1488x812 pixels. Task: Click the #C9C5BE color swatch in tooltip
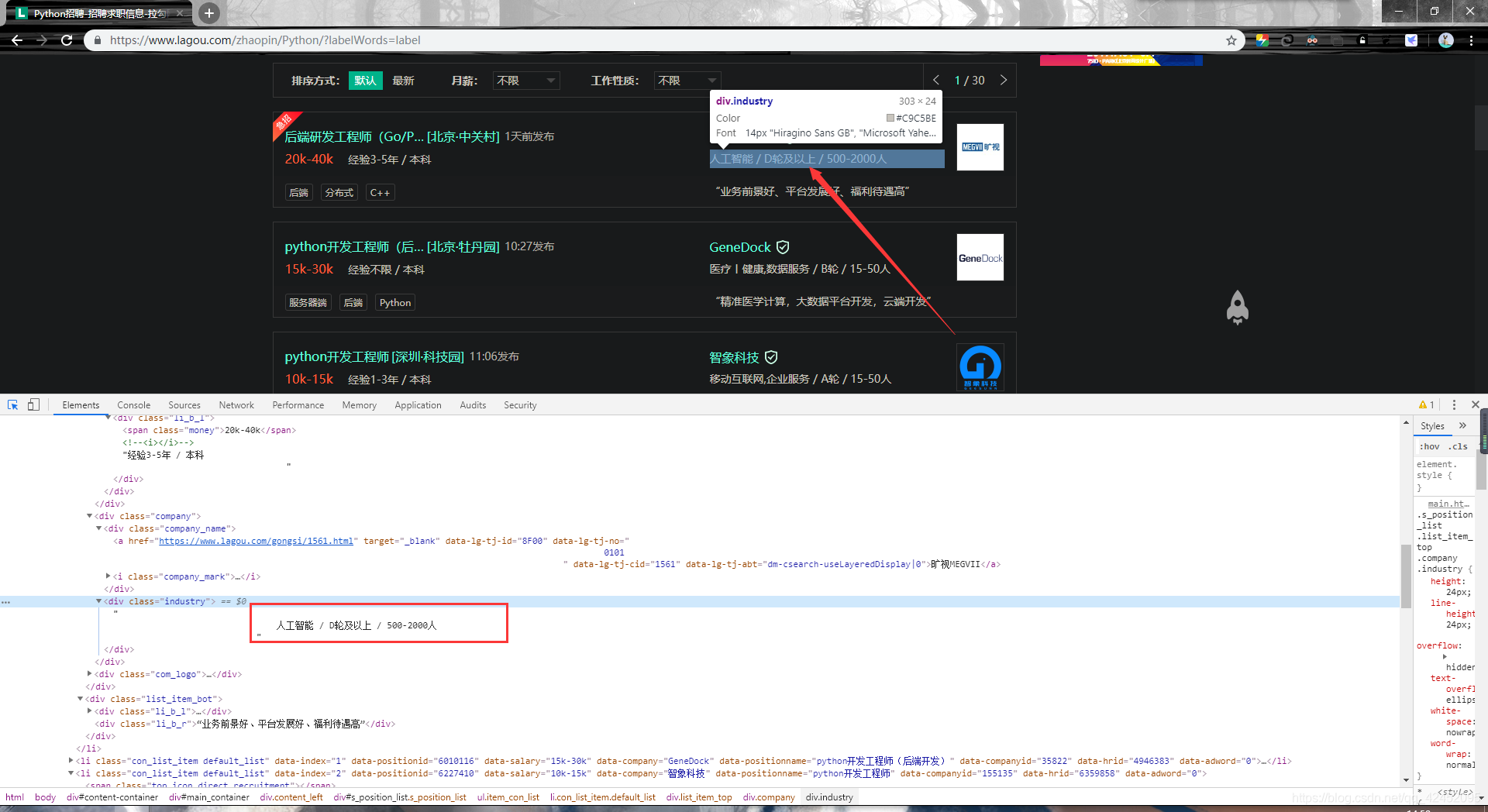890,118
